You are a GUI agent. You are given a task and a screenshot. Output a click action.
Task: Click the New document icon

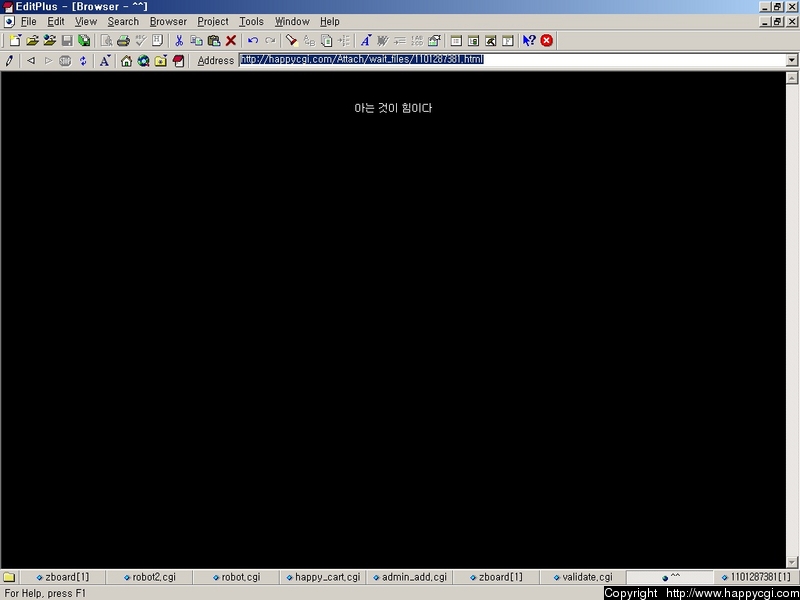coord(15,40)
